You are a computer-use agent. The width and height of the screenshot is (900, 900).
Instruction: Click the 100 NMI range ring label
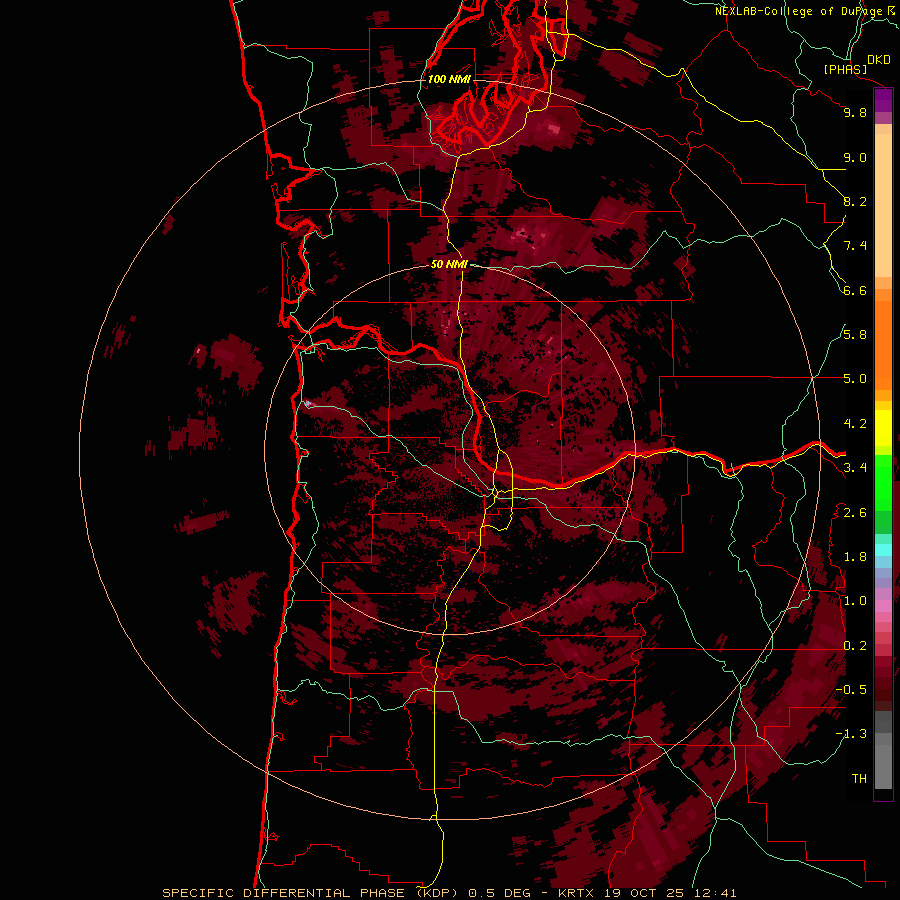449,79
